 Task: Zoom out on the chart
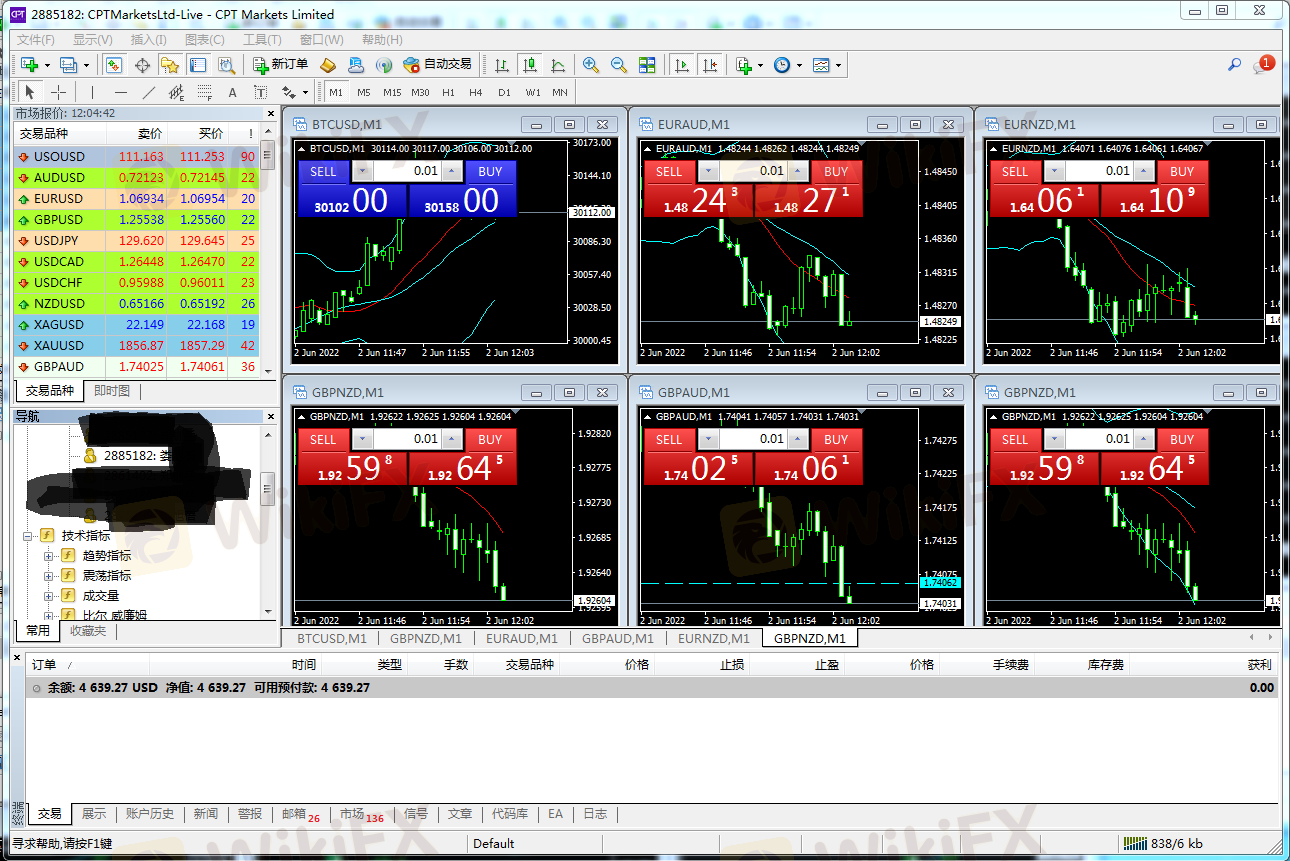(x=619, y=65)
